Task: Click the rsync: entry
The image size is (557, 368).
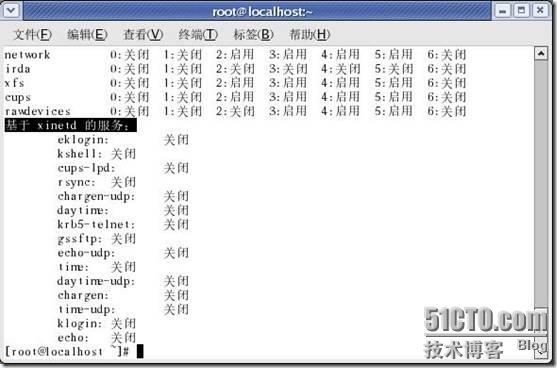Action: click(77, 183)
